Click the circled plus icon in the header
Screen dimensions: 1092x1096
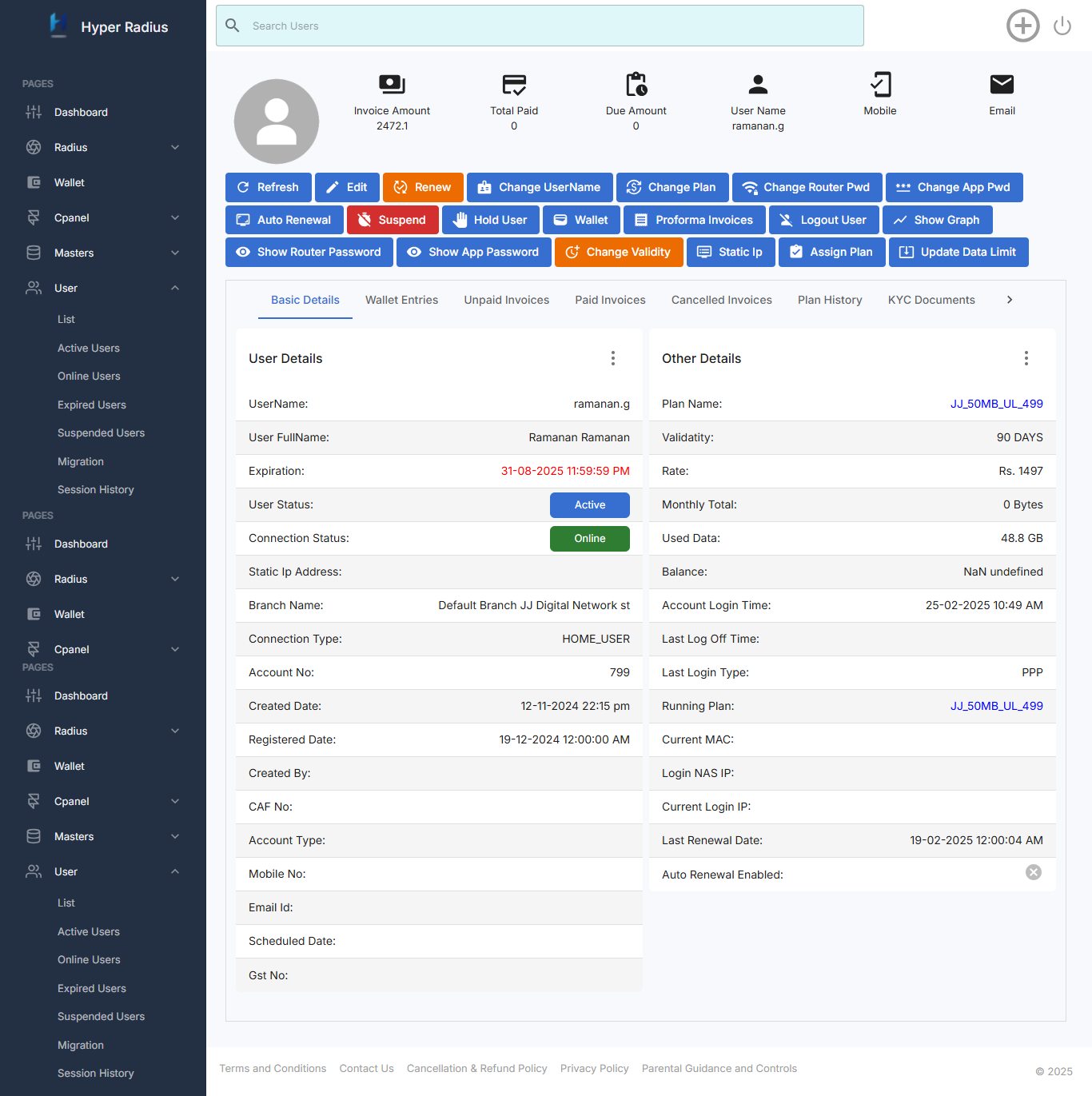pos(1022,26)
